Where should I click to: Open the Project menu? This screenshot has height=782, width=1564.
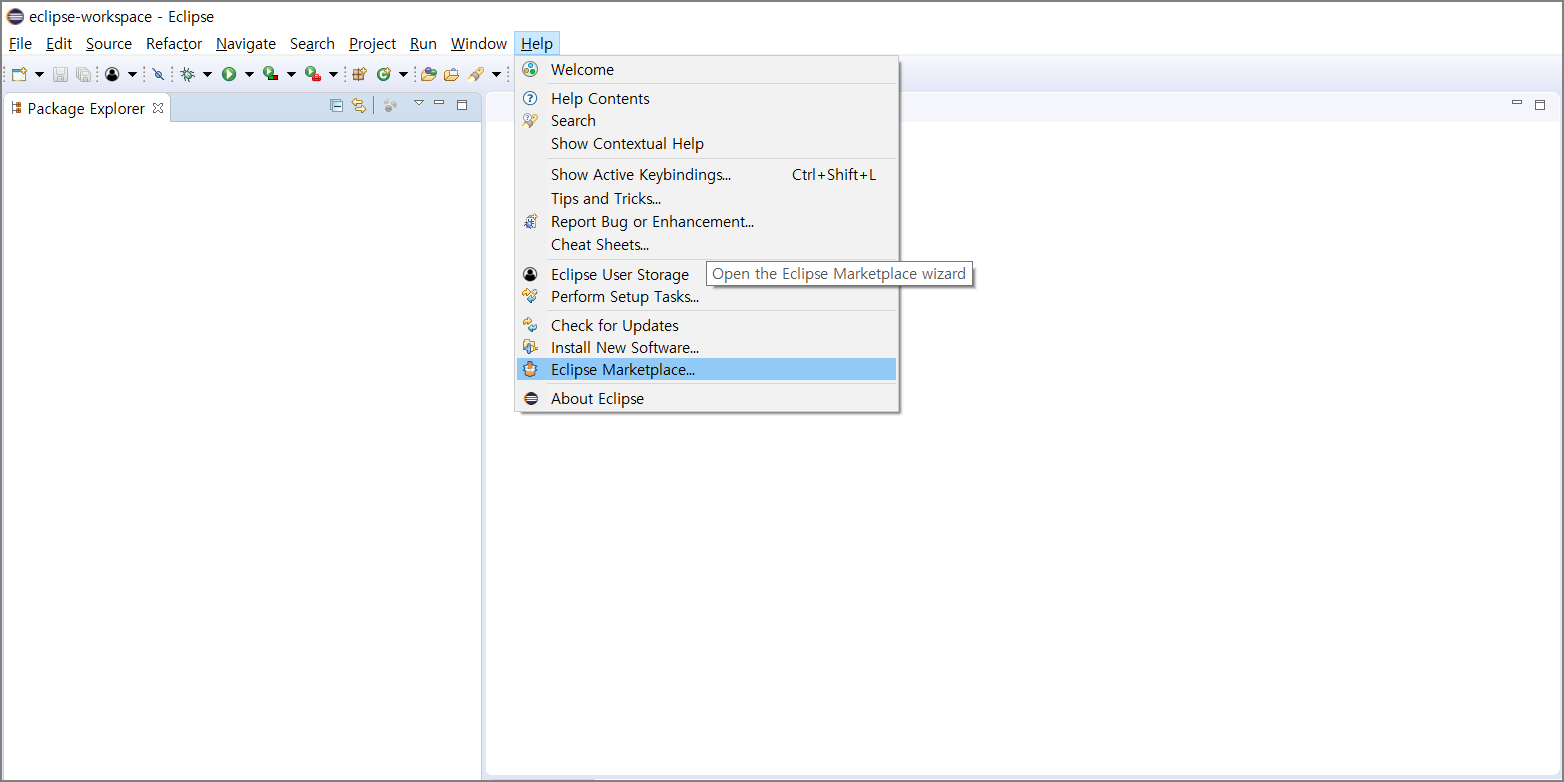(372, 44)
